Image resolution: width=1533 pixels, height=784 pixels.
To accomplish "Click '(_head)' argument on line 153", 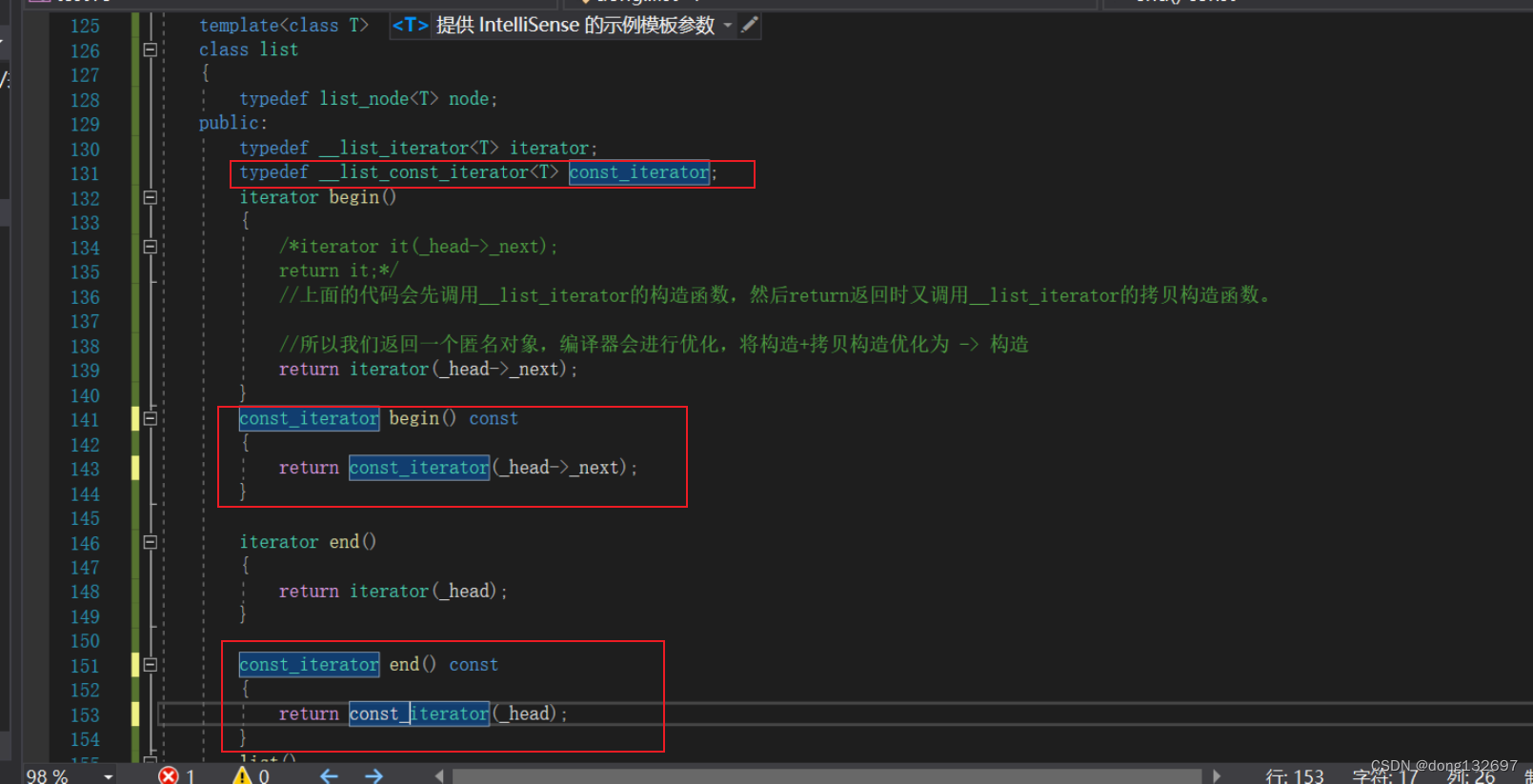I will click(526, 714).
